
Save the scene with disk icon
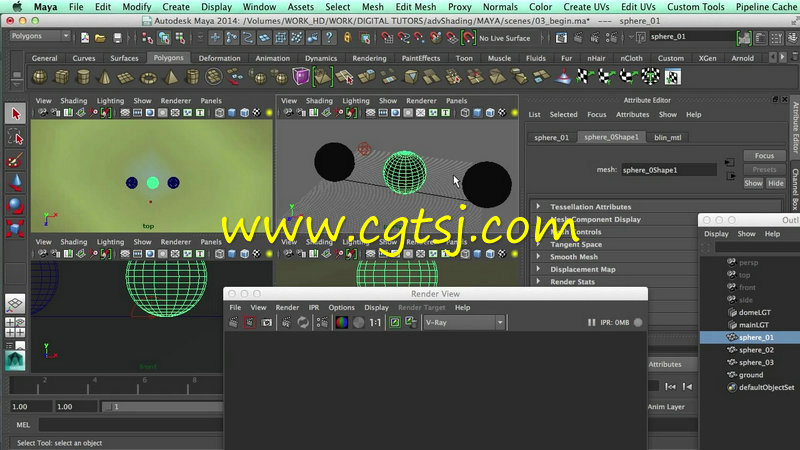pos(117,38)
